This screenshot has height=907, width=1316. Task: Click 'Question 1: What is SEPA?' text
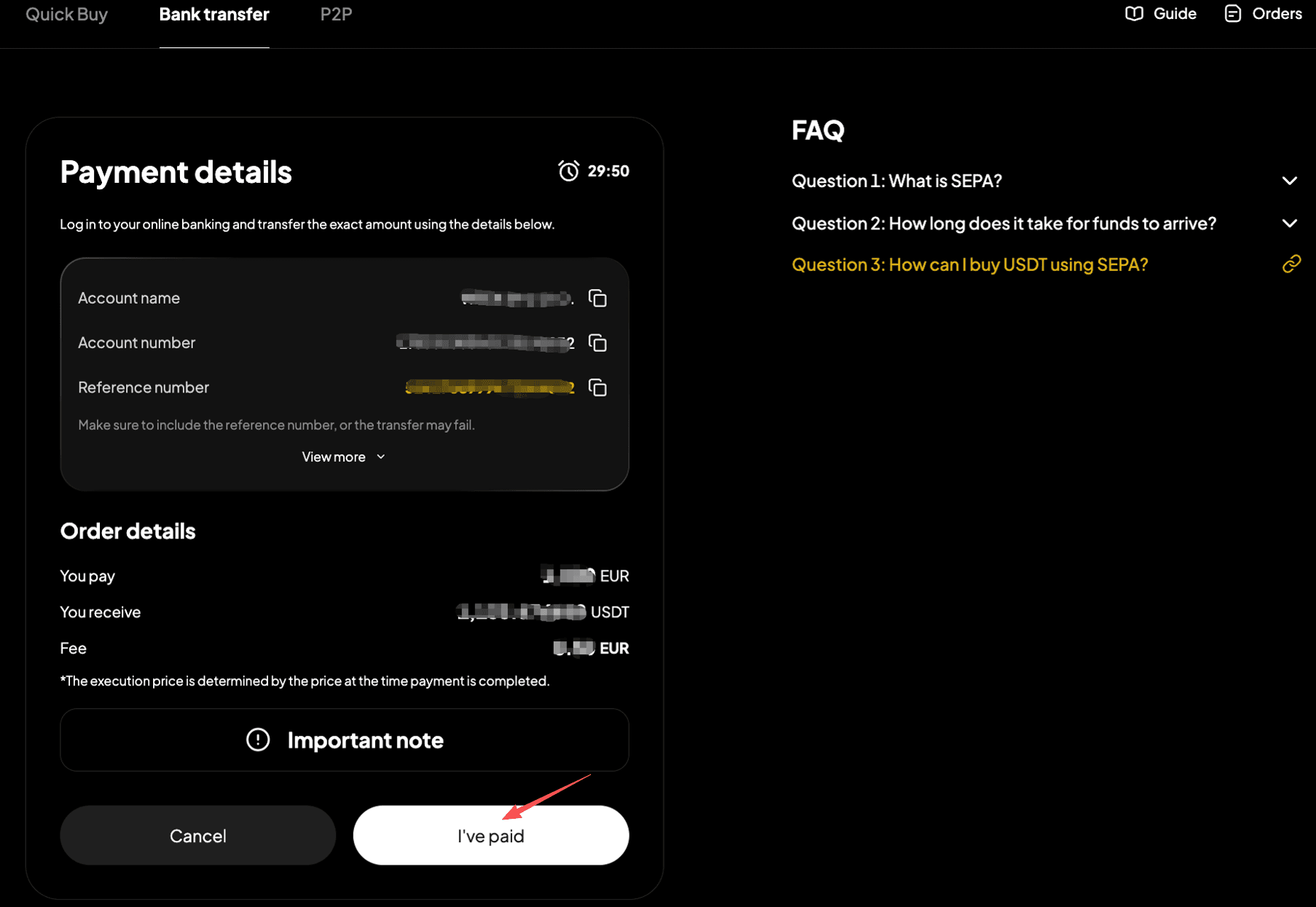(896, 181)
